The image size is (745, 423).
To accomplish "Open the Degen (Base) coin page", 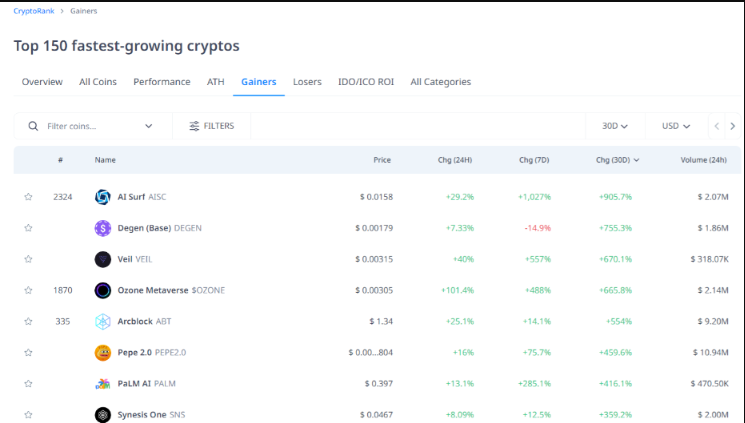I will click(160, 228).
